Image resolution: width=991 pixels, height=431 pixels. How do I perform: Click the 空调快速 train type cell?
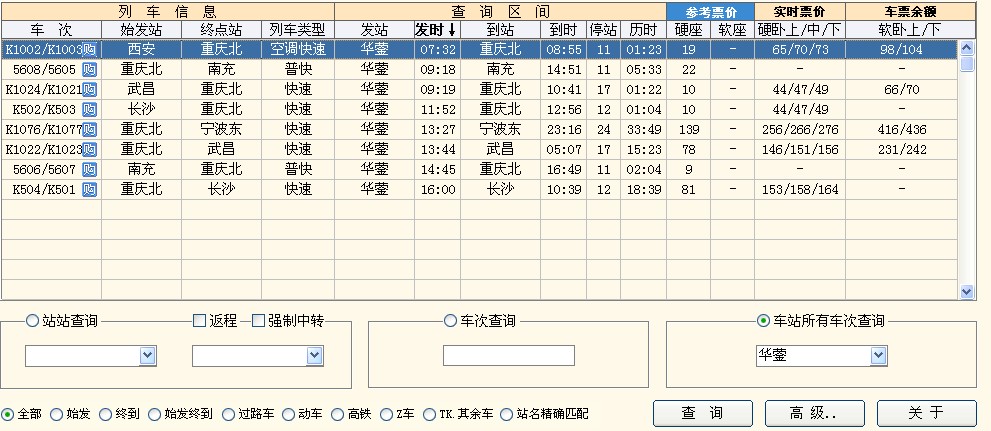[x=298, y=49]
